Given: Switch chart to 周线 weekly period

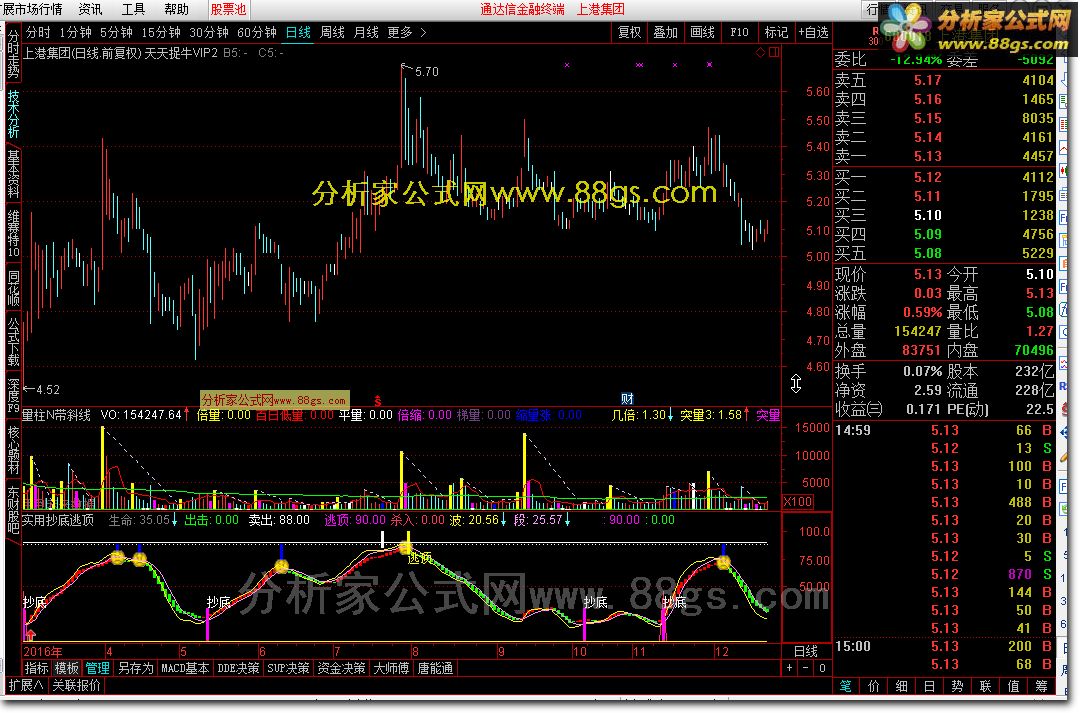Looking at the screenshot, I should (333, 32).
